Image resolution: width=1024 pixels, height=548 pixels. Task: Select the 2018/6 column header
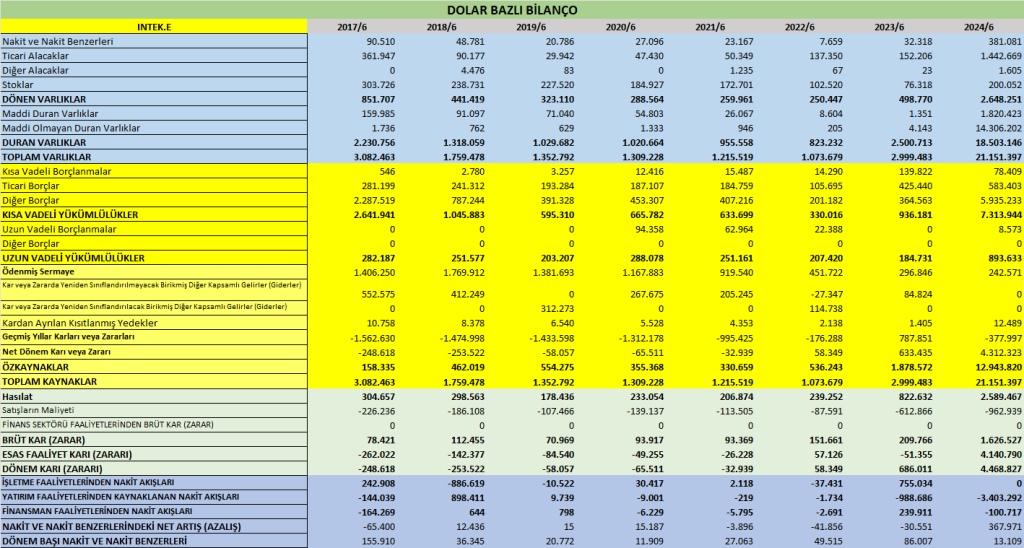(441, 27)
